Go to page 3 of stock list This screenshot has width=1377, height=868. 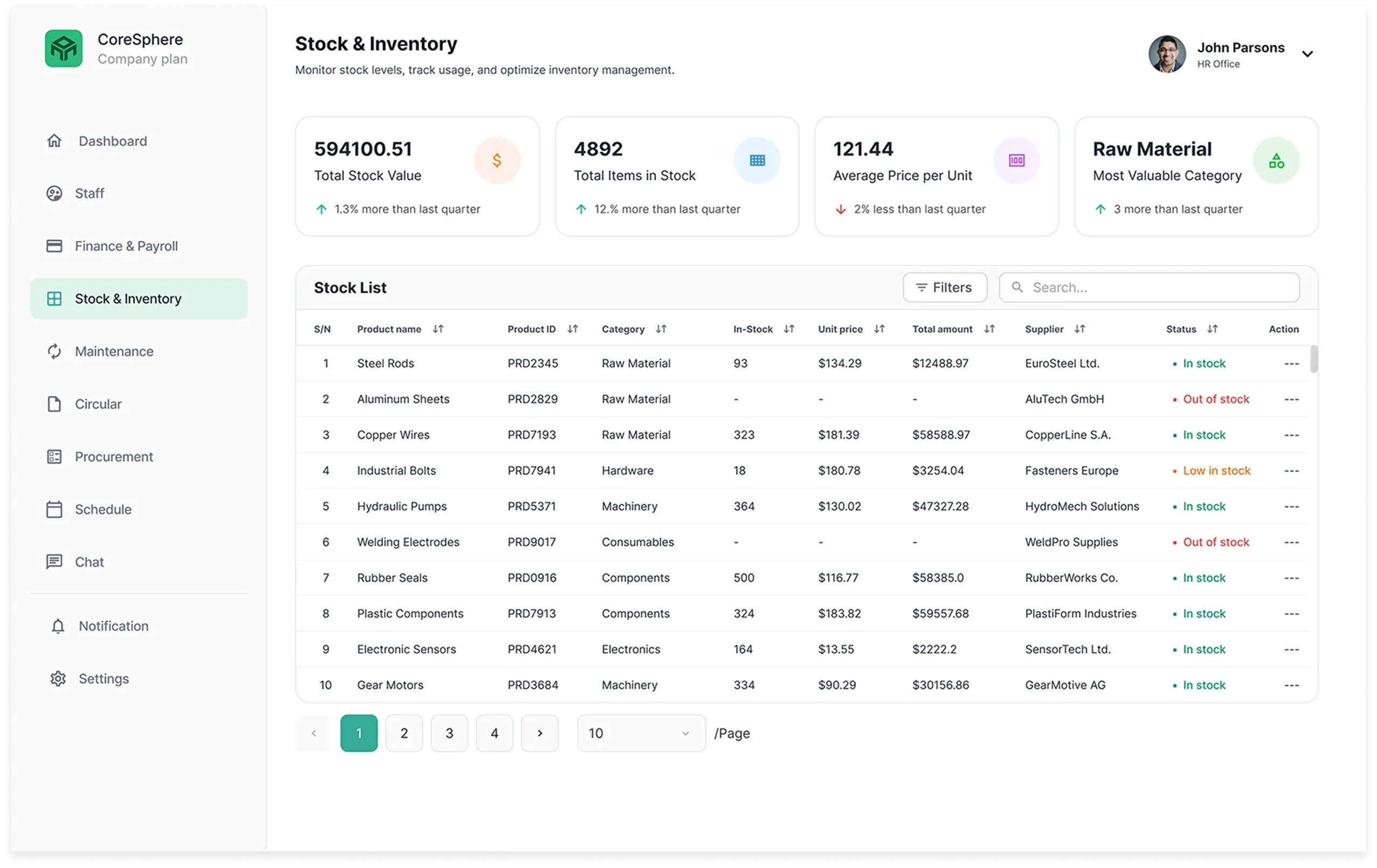[x=449, y=733]
